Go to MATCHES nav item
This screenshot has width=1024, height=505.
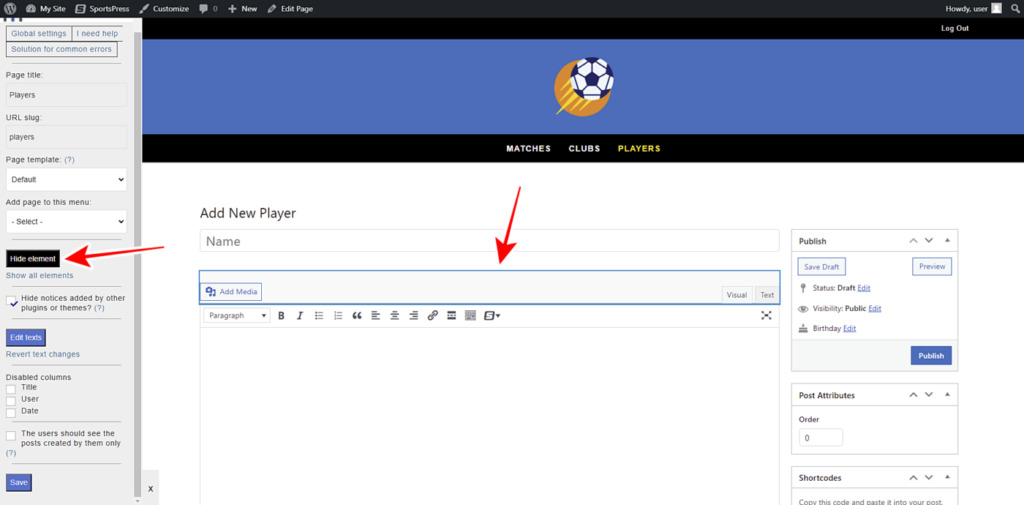click(528, 148)
